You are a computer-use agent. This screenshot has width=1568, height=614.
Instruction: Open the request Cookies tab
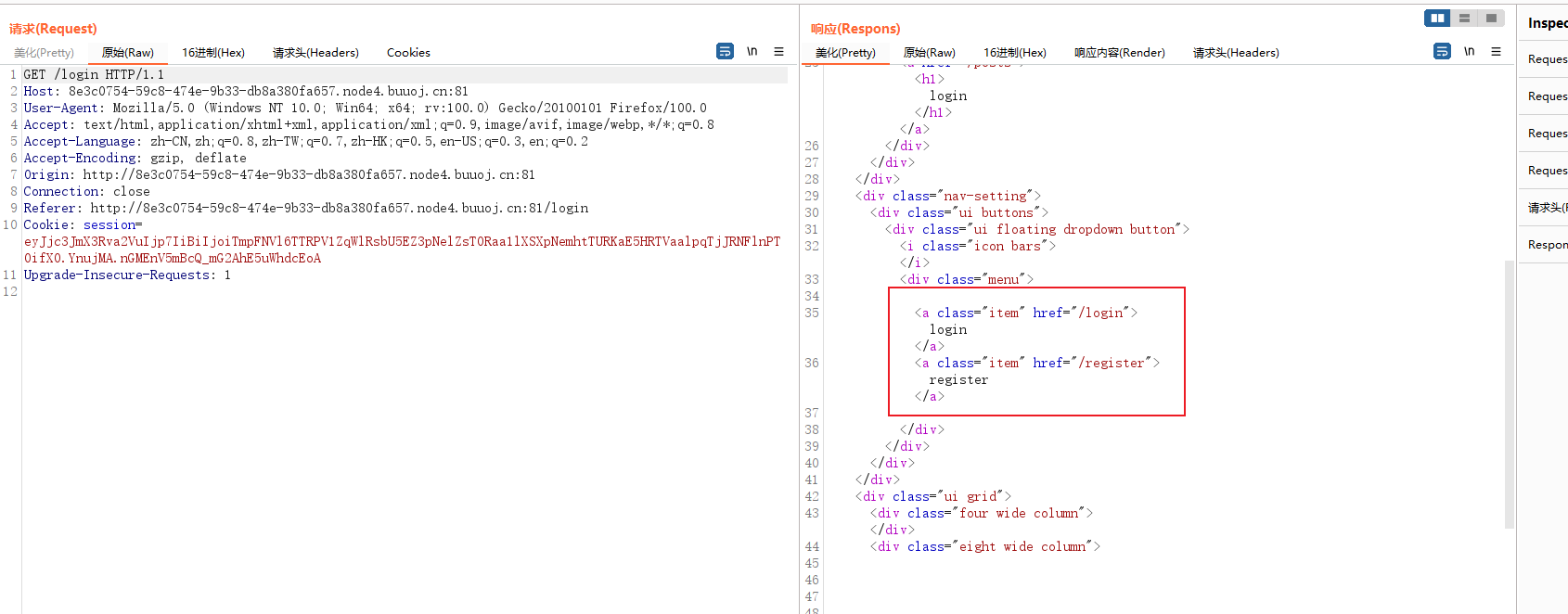[408, 53]
